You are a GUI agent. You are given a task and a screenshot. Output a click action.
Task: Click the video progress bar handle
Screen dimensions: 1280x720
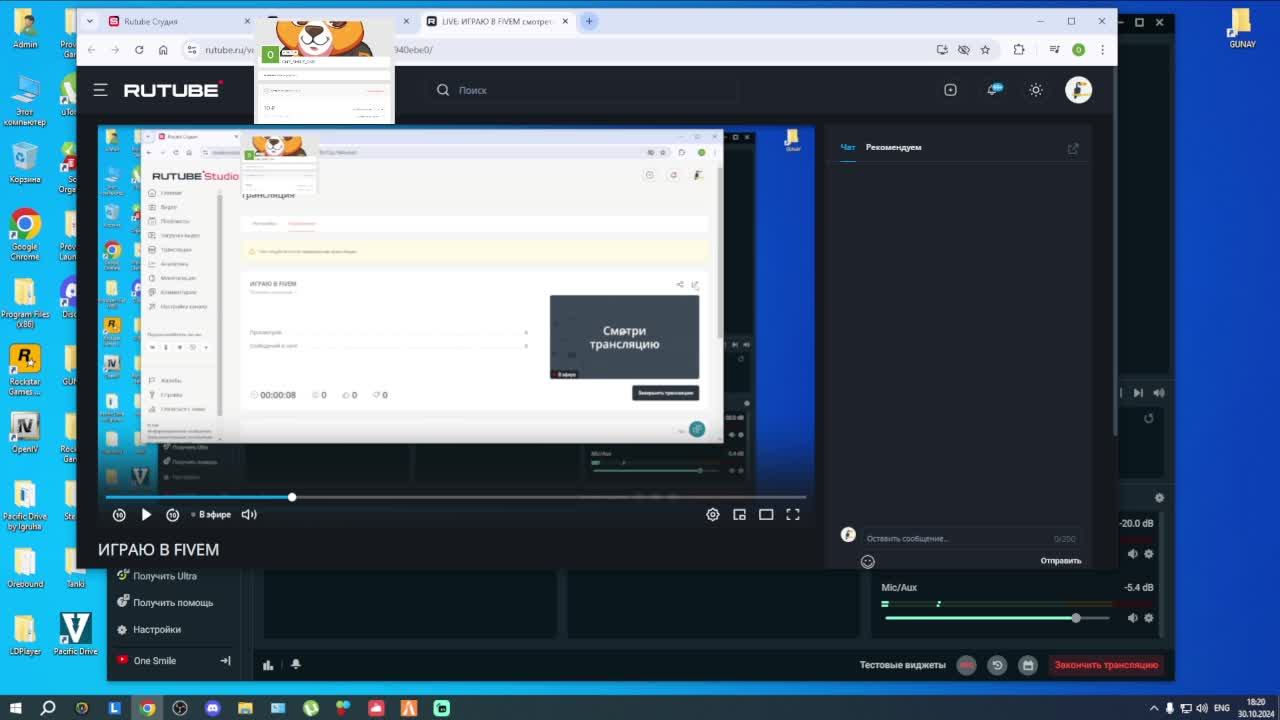[x=292, y=497]
